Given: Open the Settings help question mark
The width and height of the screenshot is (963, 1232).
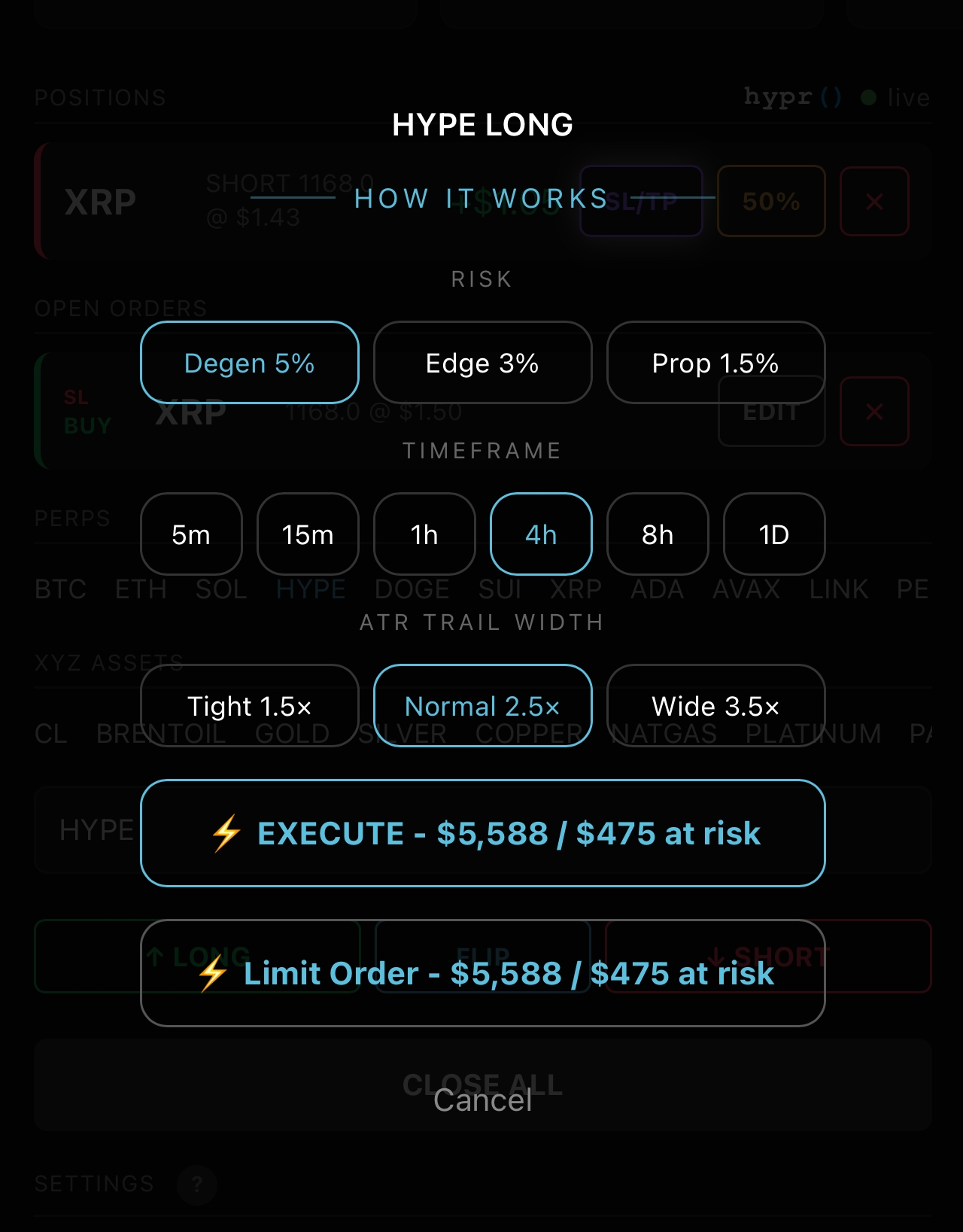Looking at the screenshot, I should tap(197, 1185).
